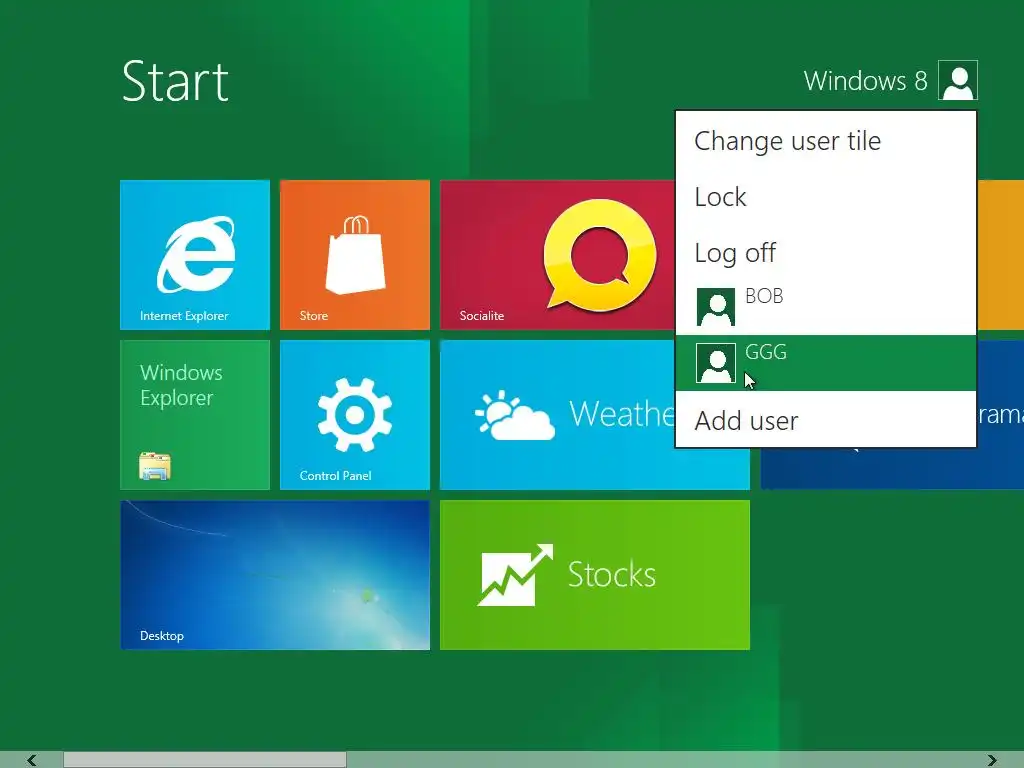This screenshot has height=768, width=1024.
Task: Click the Windows 8 username text
Action: (x=865, y=81)
